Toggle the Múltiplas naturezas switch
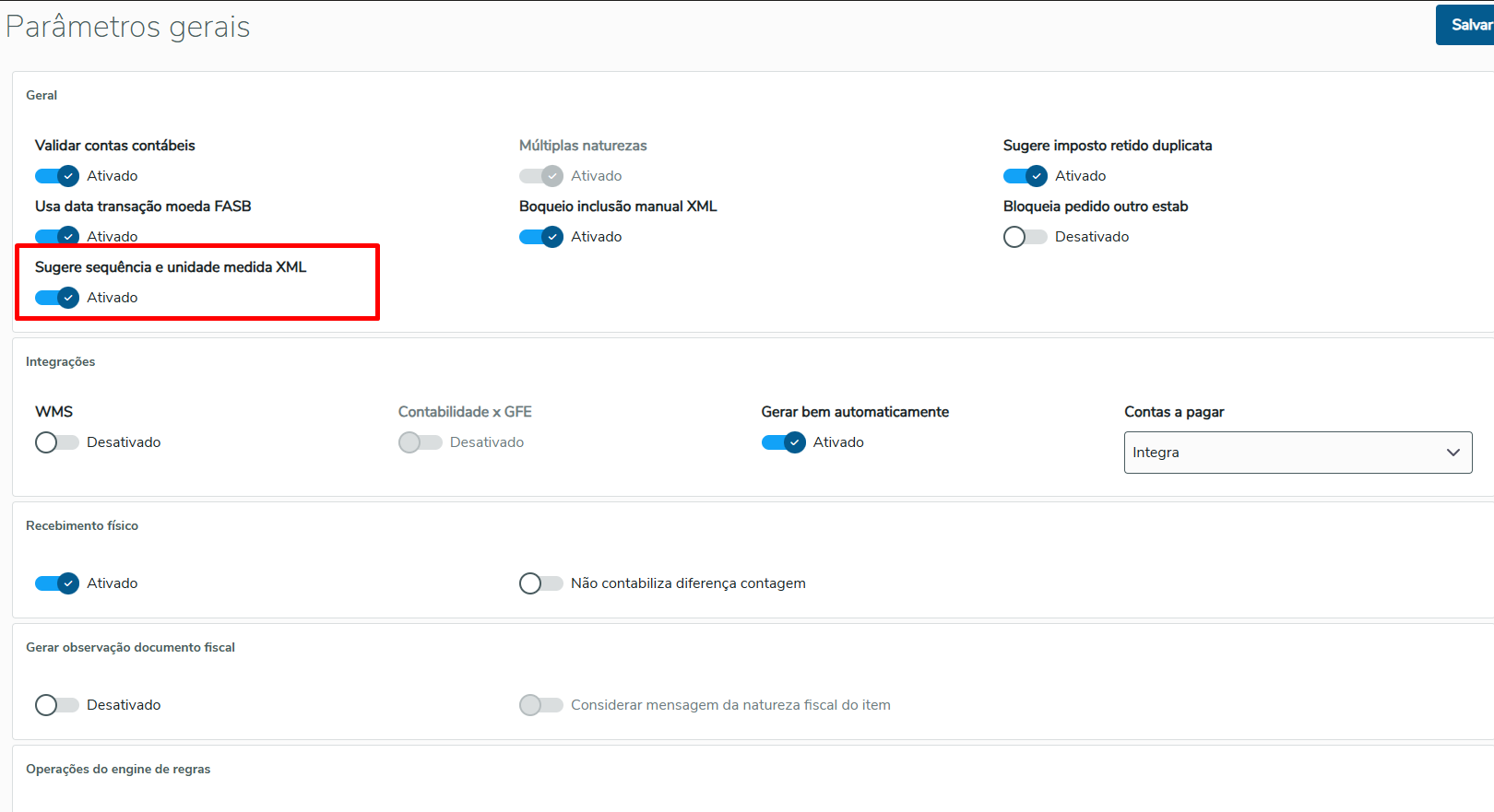Image resolution: width=1494 pixels, height=812 pixels. click(x=541, y=176)
